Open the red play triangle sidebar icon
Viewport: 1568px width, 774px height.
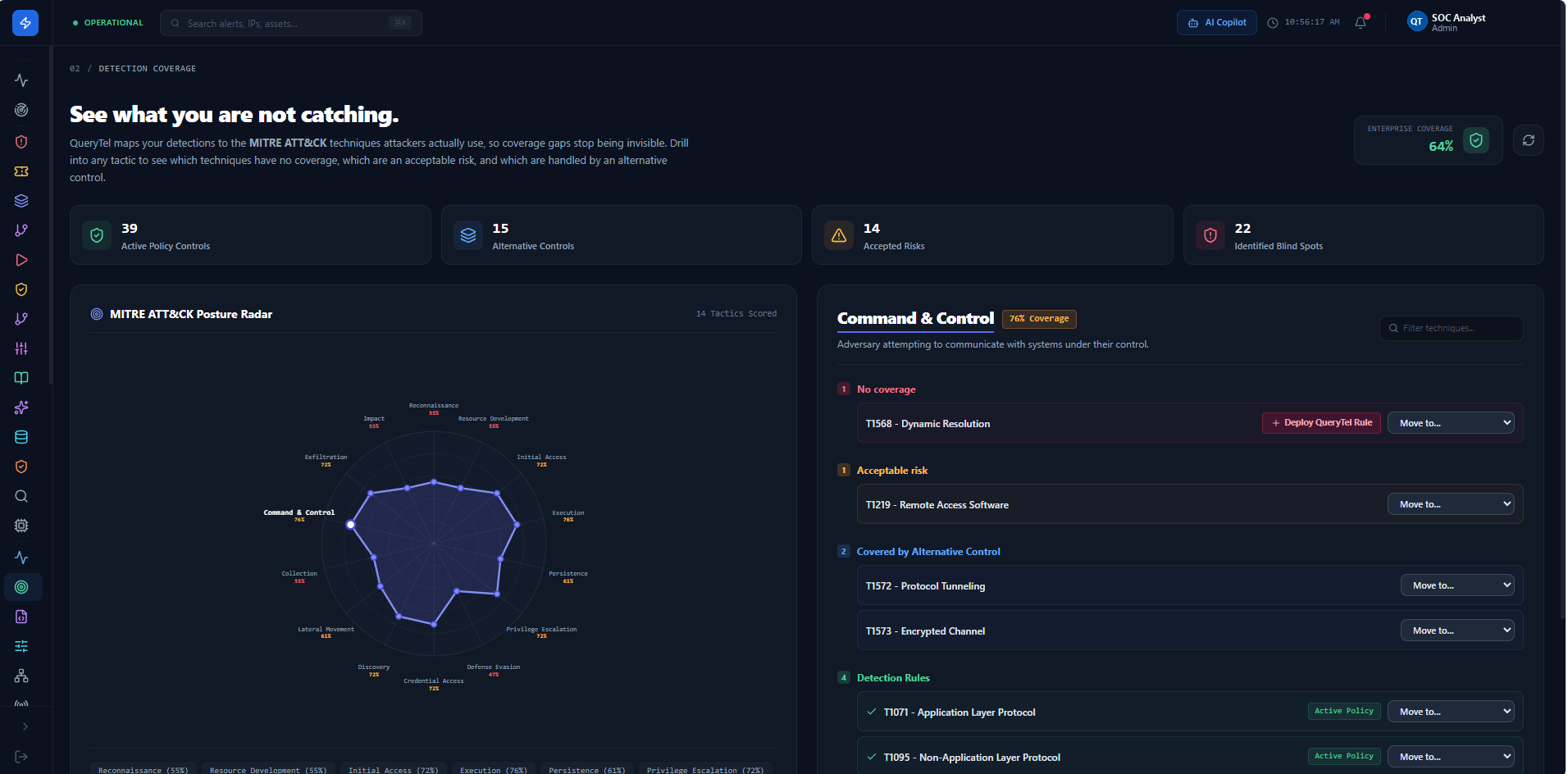[21, 260]
